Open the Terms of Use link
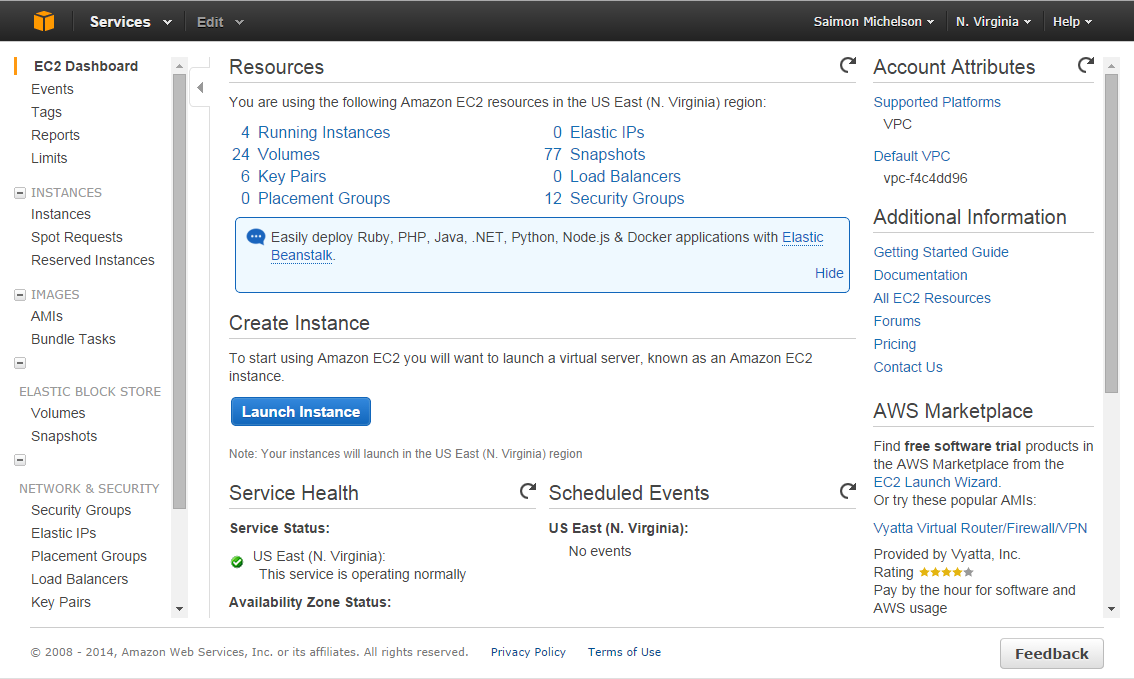Screen dimensions: 1134x679 [x=624, y=652]
